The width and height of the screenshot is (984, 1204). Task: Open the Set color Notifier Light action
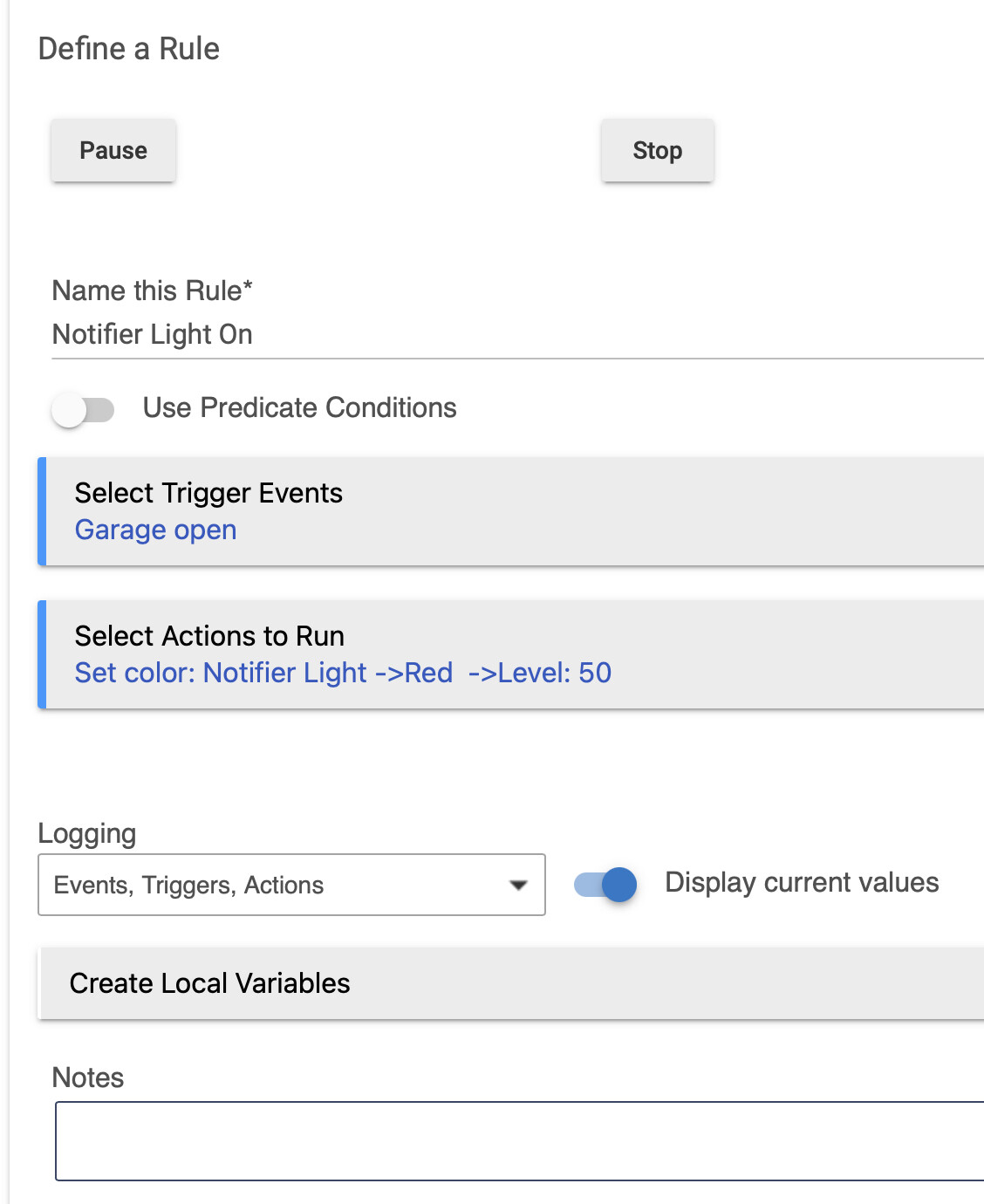(x=343, y=673)
